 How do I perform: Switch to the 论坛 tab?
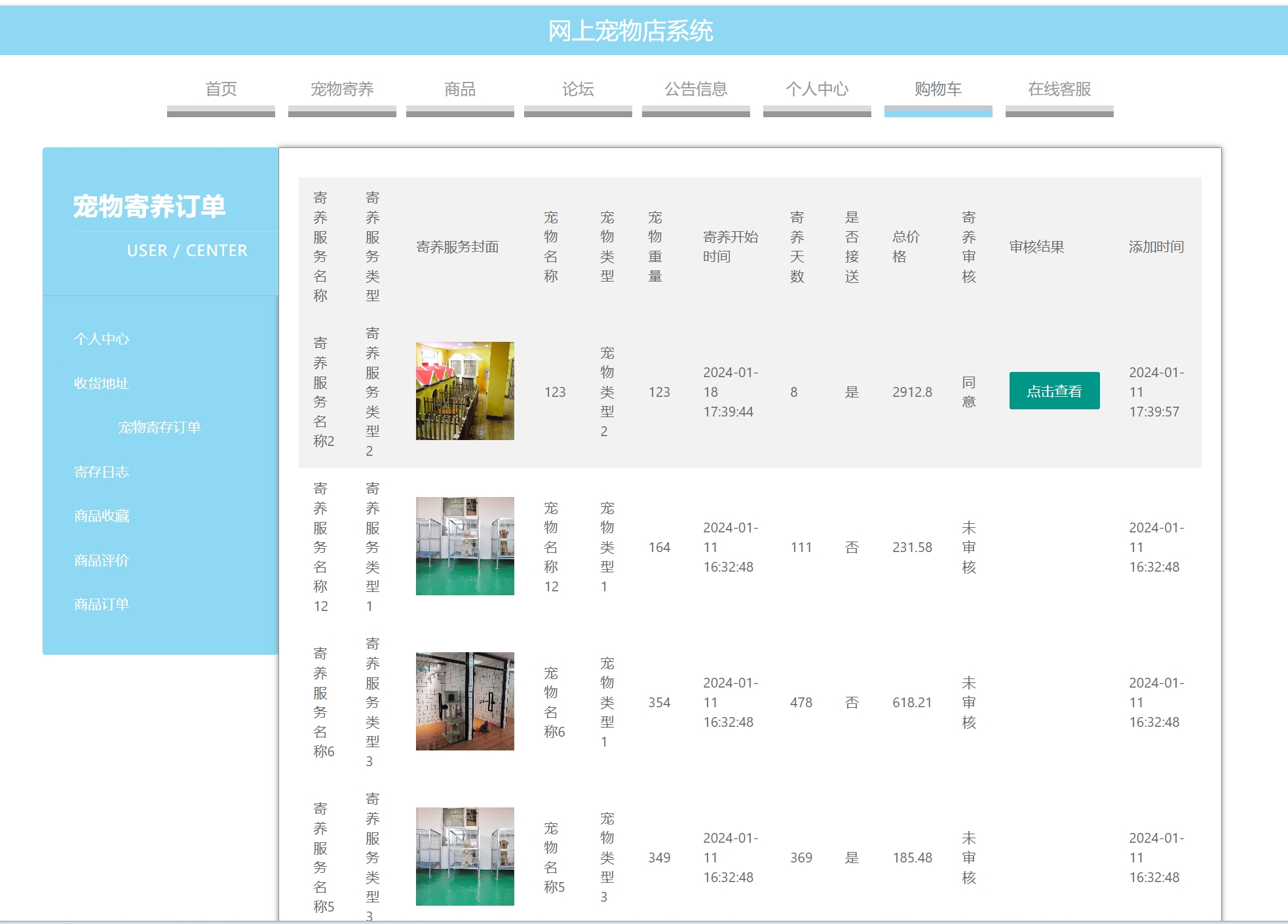coord(578,89)
